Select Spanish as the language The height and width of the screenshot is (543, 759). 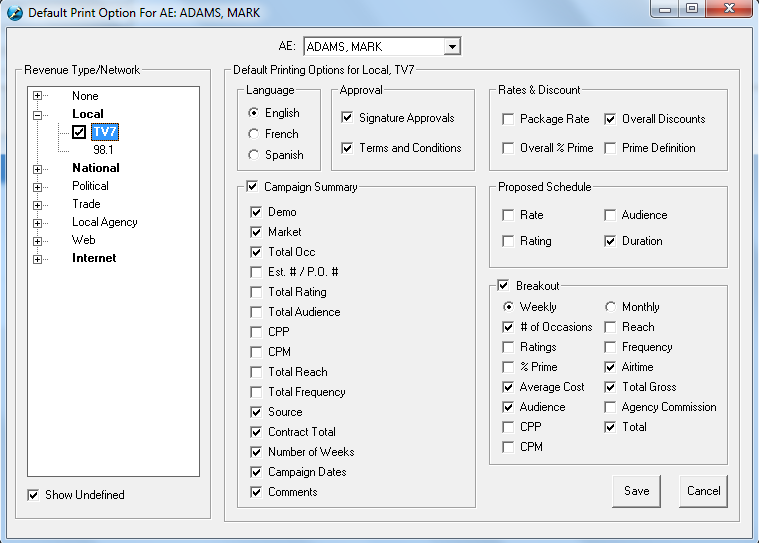click(x=254, y=155)
